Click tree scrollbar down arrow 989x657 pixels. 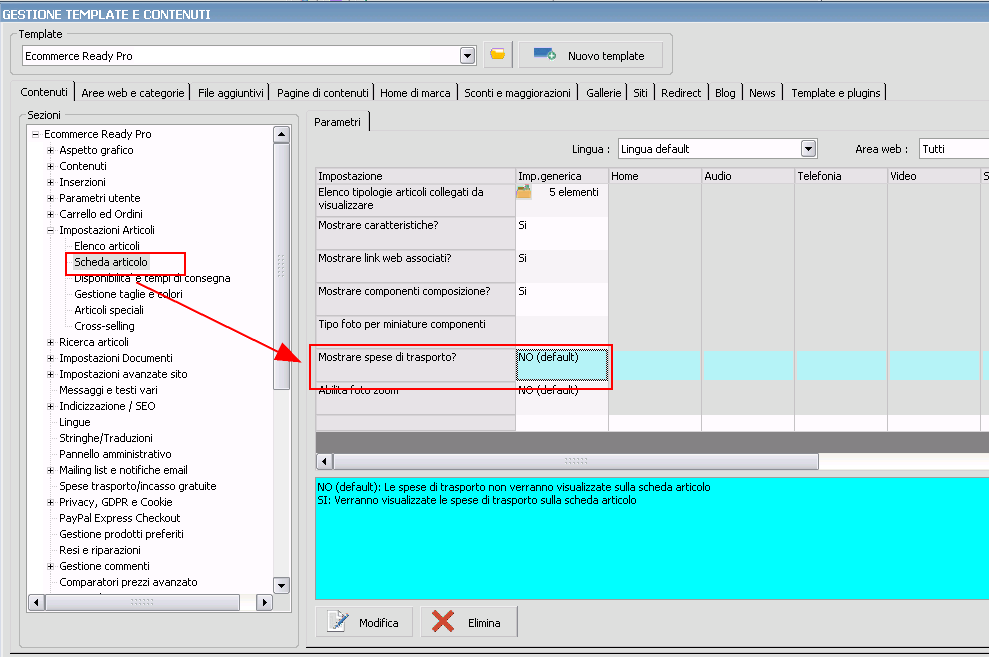click(281, 585)
